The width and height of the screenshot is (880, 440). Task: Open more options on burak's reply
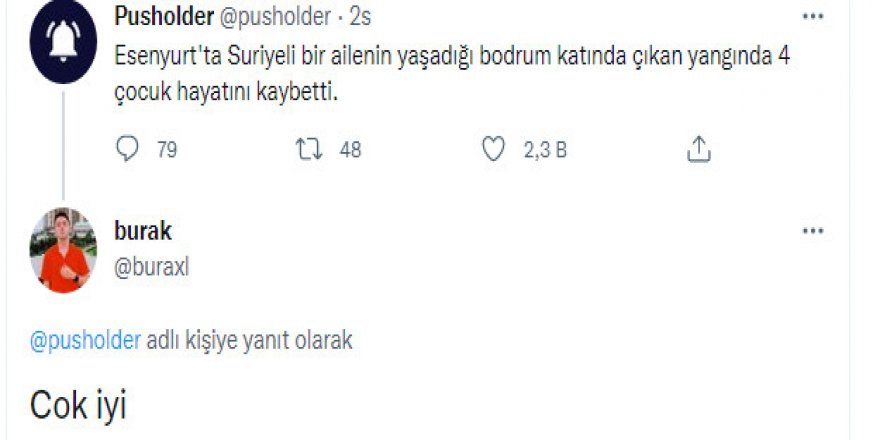coord(815,232)
